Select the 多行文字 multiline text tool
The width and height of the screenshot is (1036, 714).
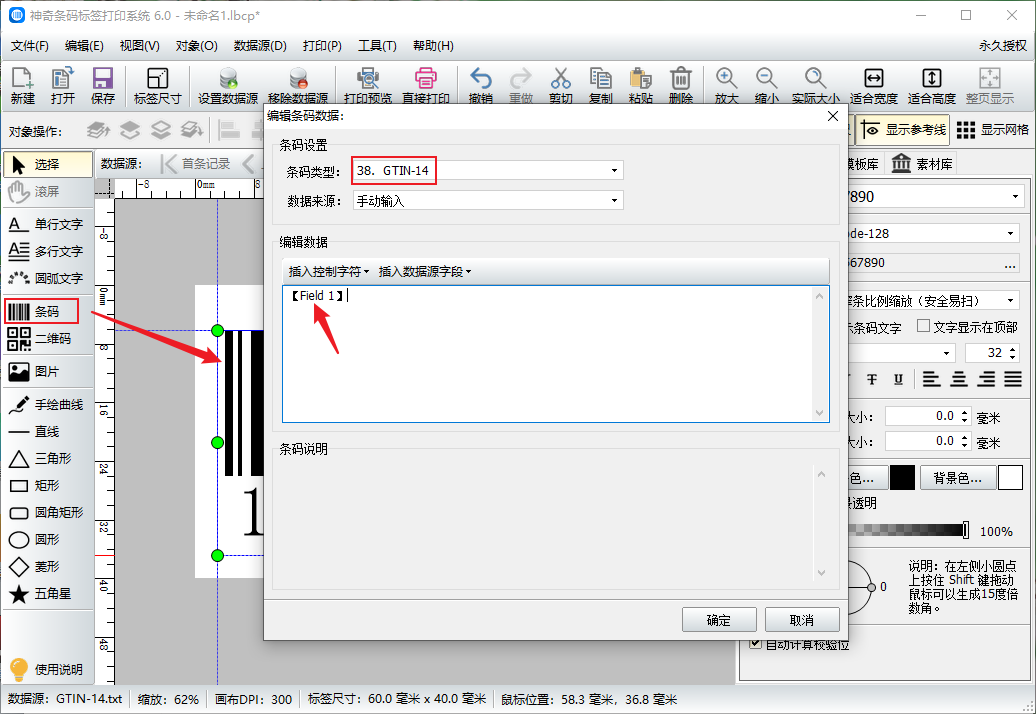coord(47,251)
